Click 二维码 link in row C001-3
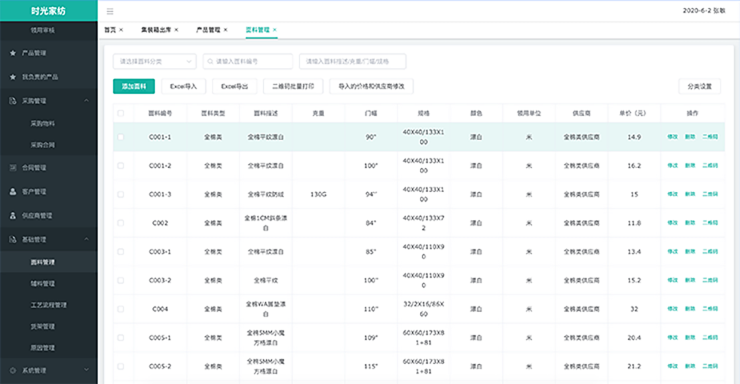This screenshot has width=740, height=384. [x=710, y=194]
